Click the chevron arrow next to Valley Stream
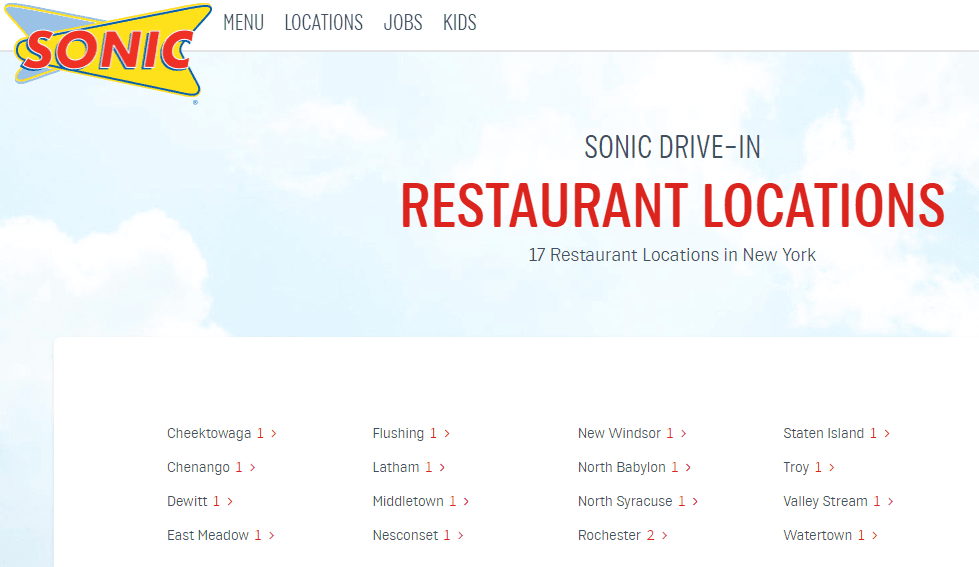979x567 pixels. click(x=890, y=501)
